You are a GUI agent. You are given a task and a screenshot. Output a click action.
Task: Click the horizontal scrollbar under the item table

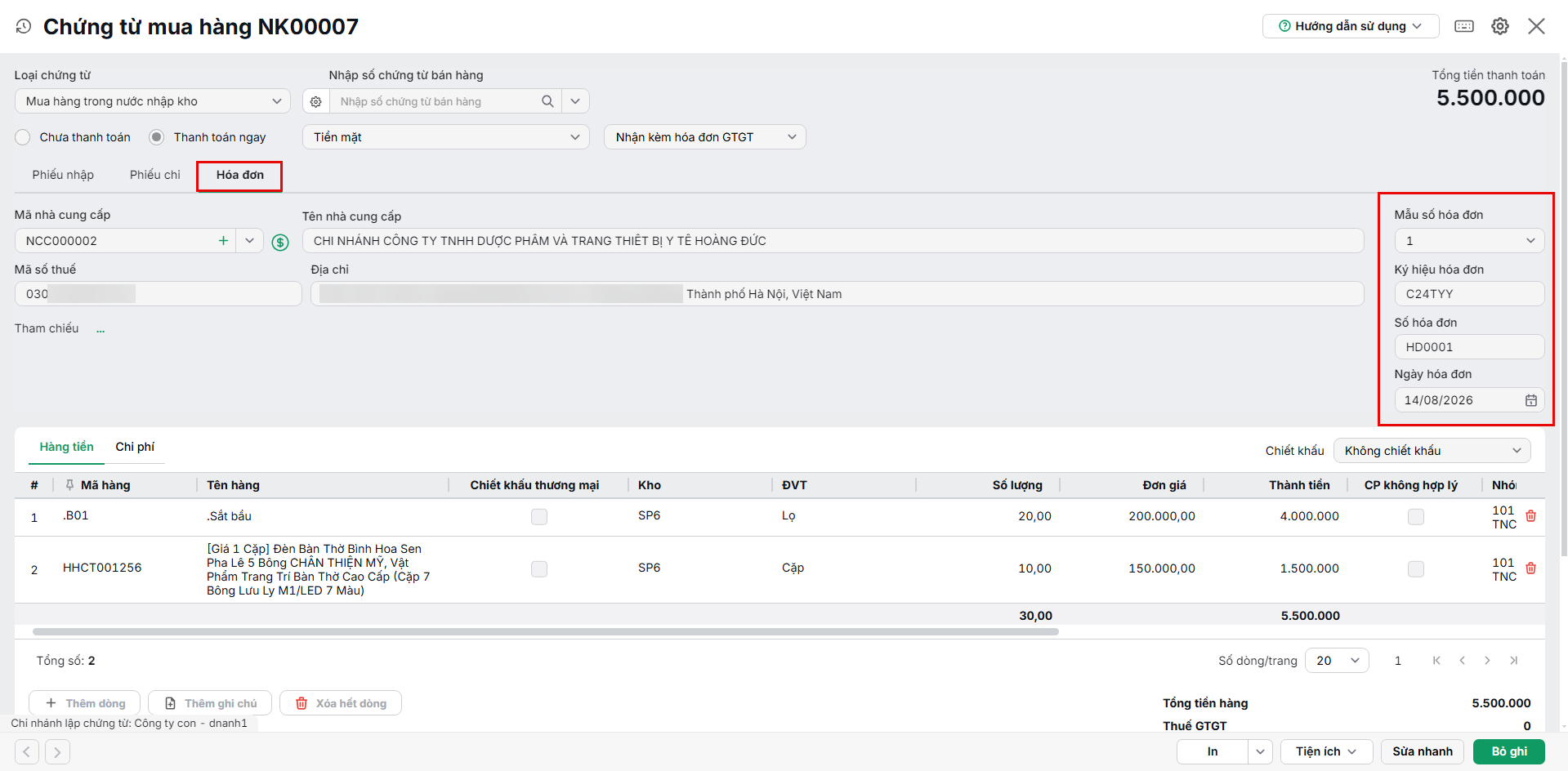click(546, 632)
